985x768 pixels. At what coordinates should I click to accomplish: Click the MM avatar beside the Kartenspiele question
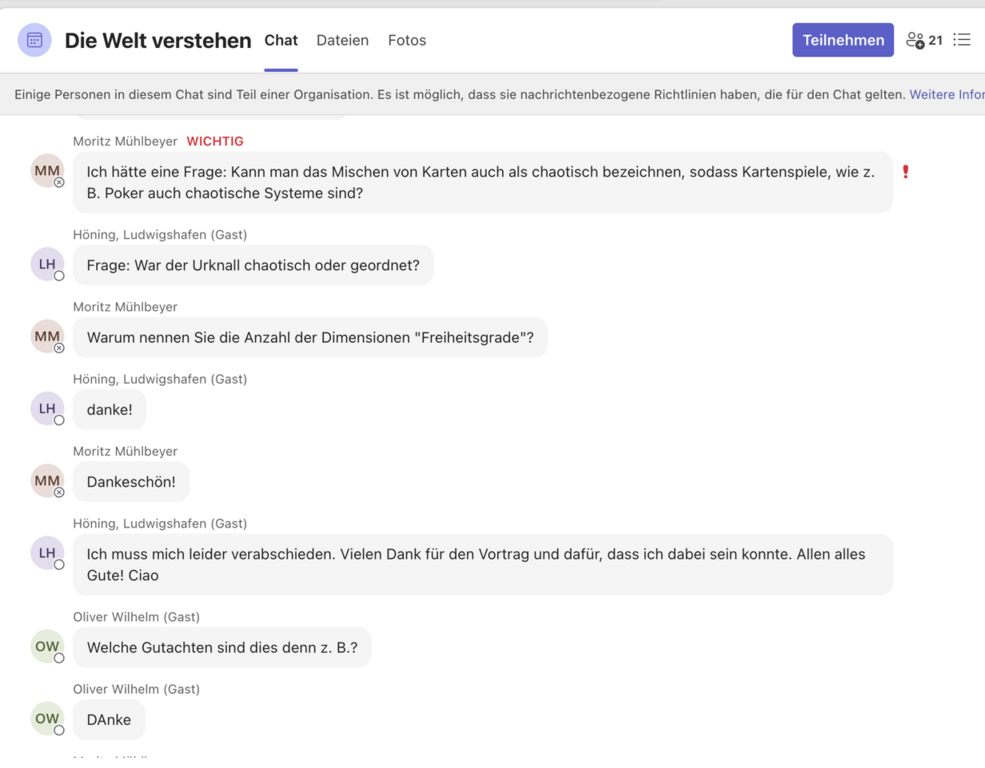point(47,171)
